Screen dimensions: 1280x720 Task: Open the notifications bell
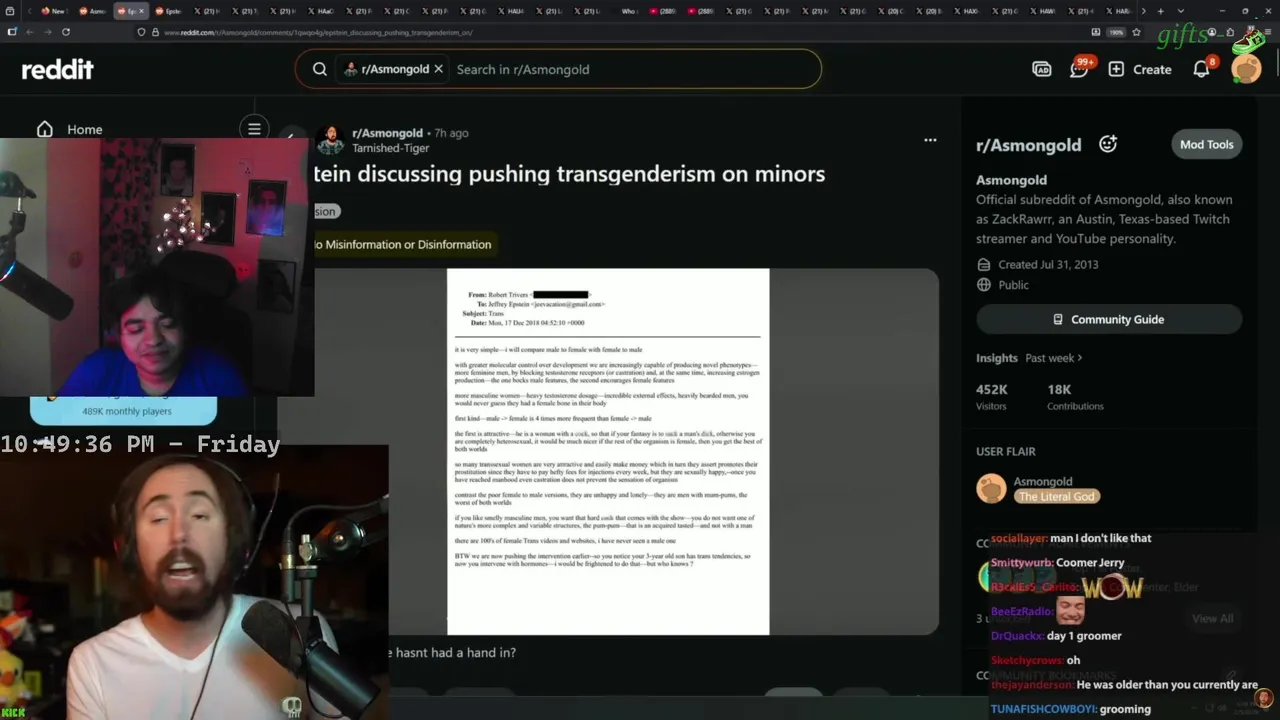(x=1202, y=69)
